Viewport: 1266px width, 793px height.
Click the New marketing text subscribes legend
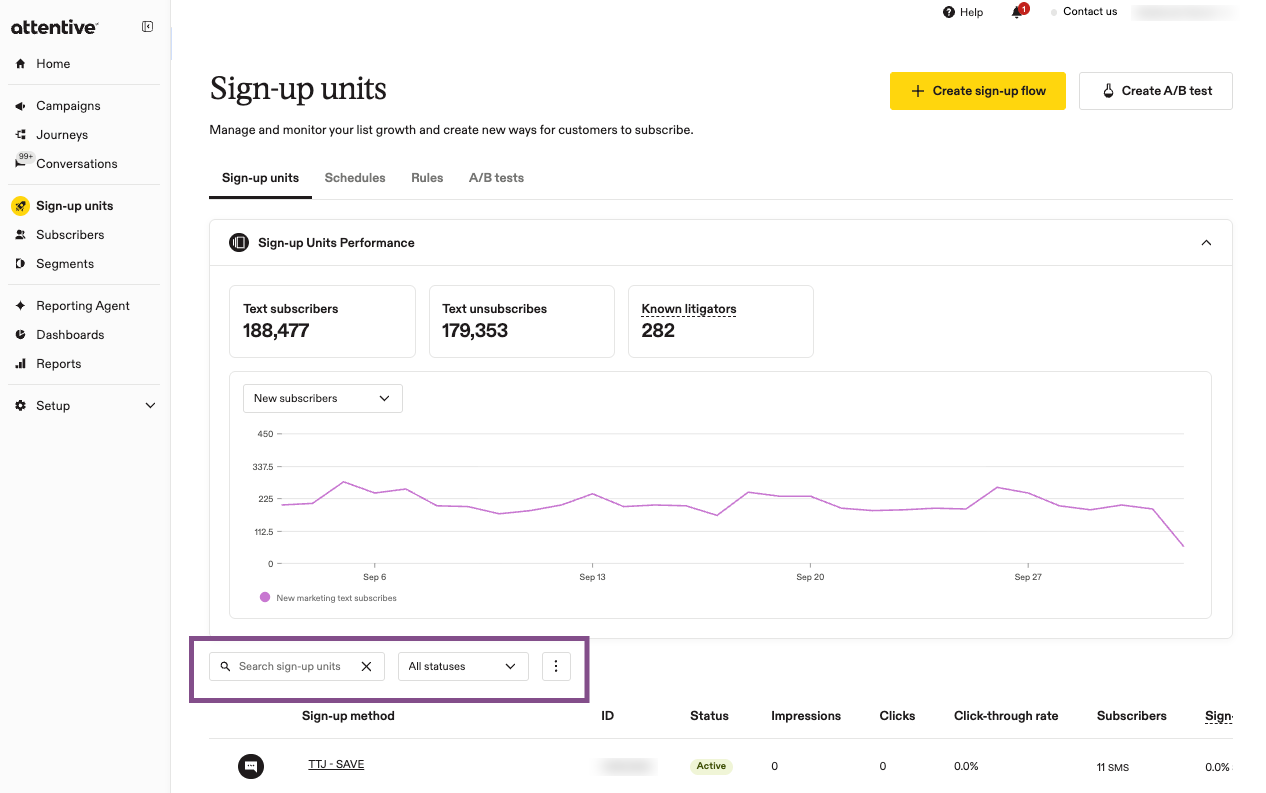coord(328,598)
